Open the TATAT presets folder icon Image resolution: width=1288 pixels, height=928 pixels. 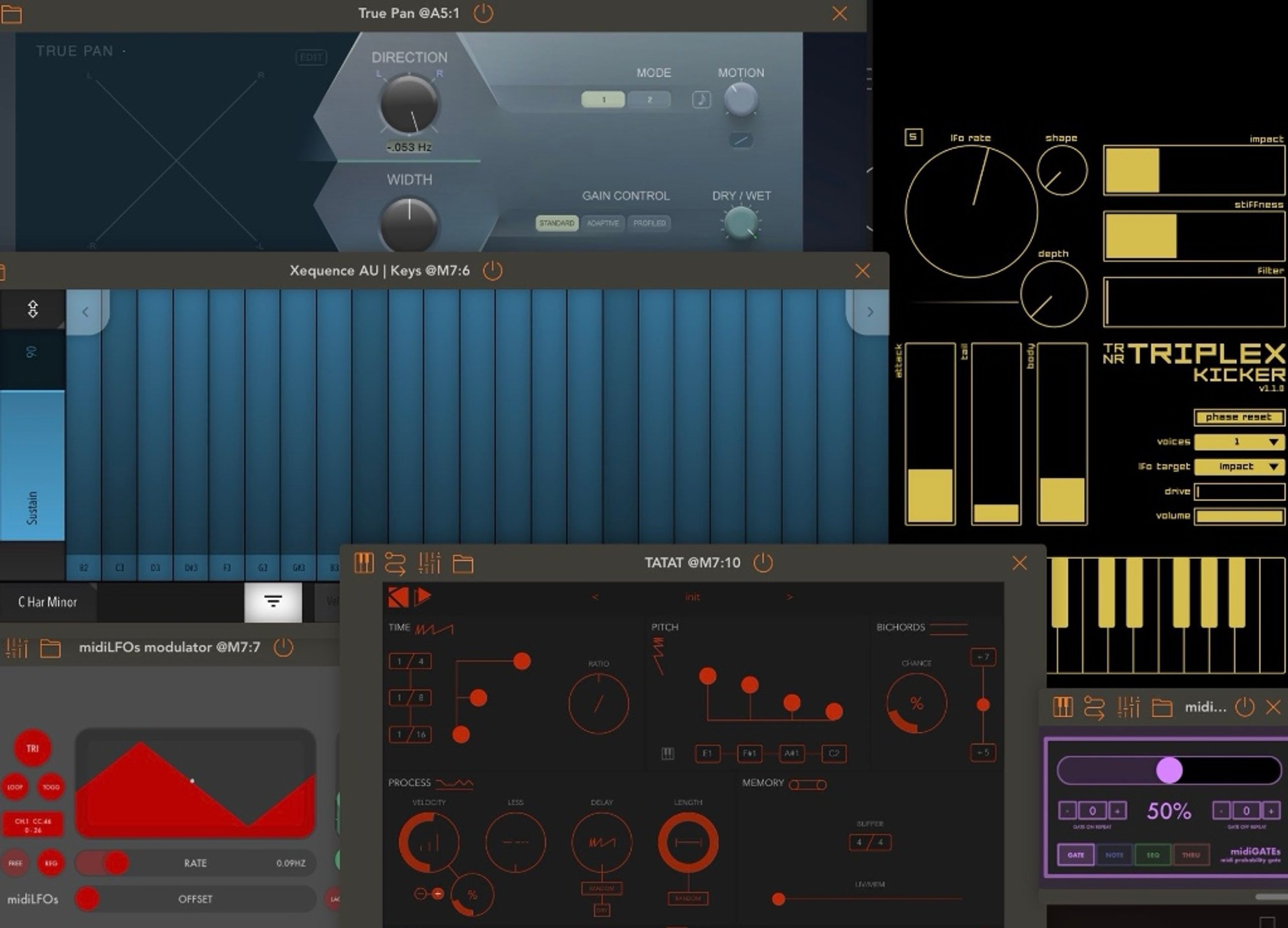(x=462, y=564)
